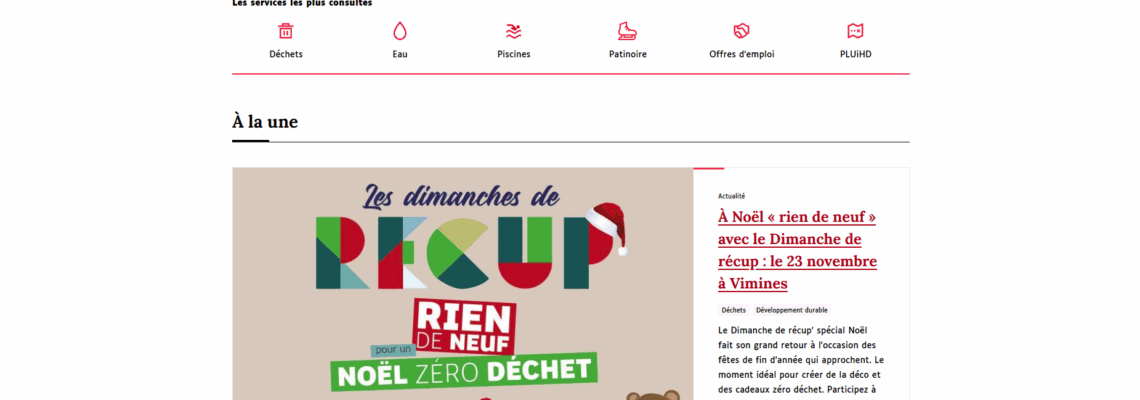
Task: Open the Dimanches de Récup banner image
Action: click(x=462, y=284)
